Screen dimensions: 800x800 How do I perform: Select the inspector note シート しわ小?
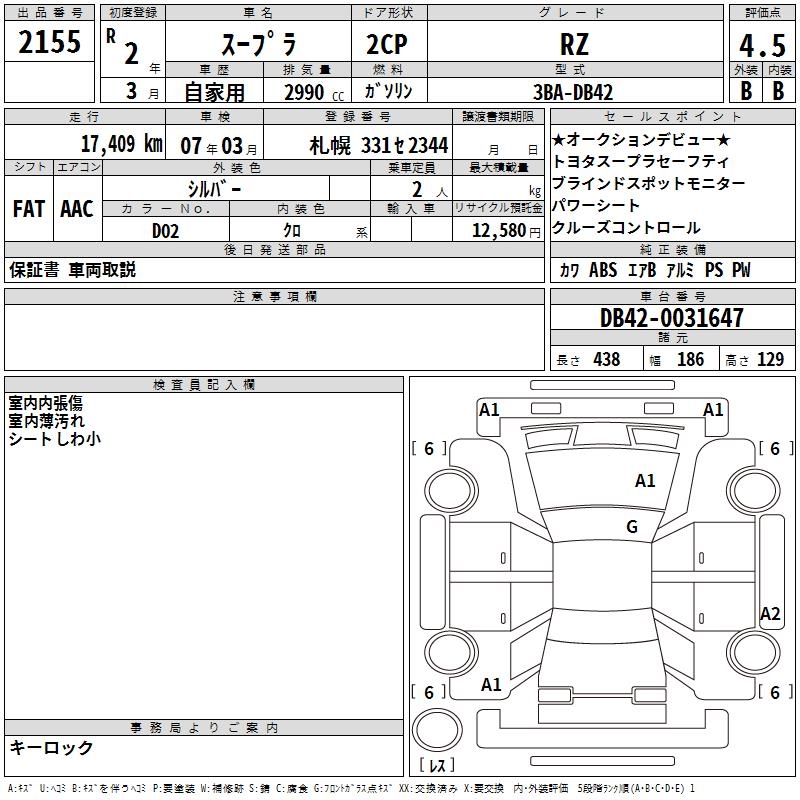pos(55,439)
